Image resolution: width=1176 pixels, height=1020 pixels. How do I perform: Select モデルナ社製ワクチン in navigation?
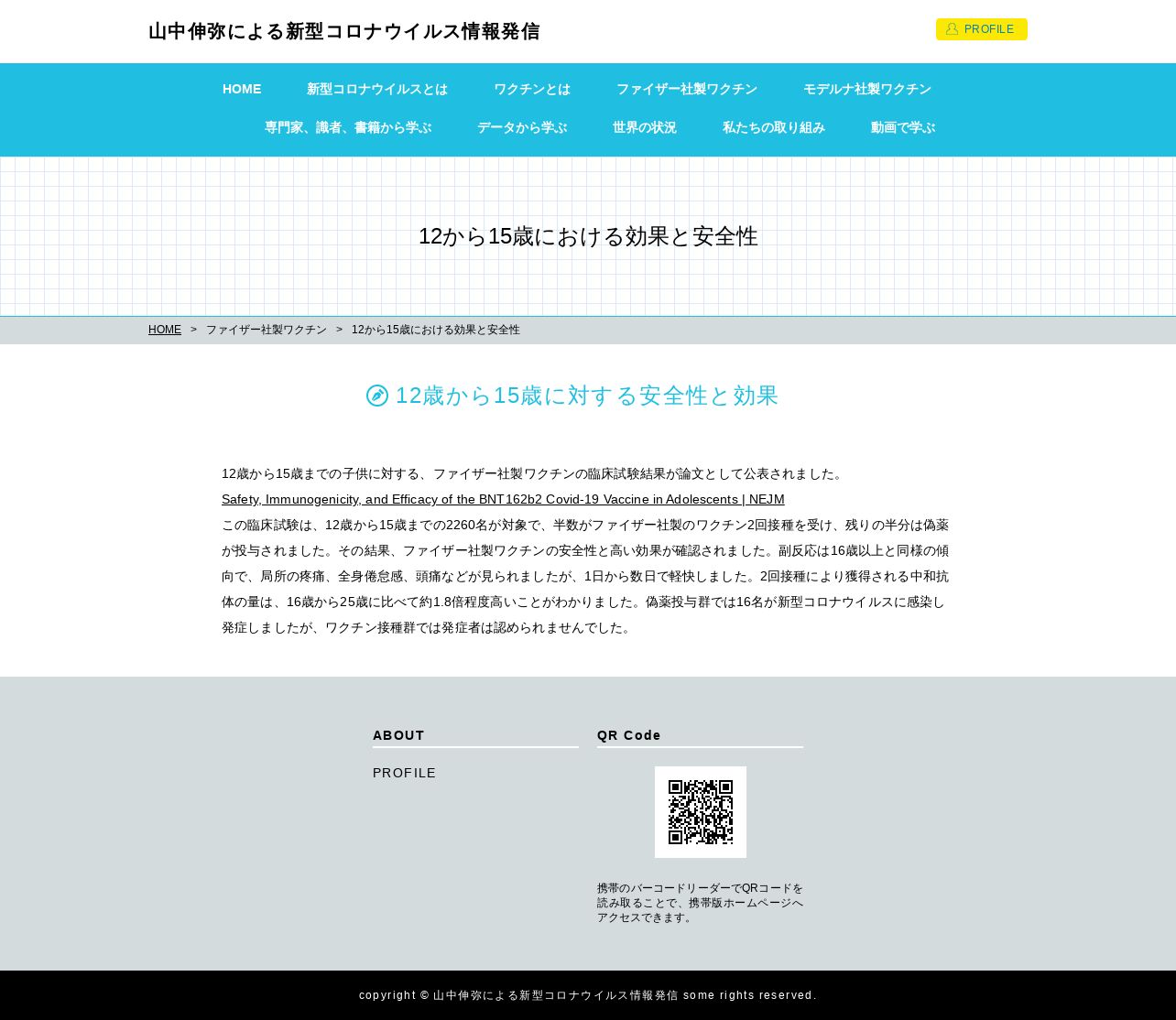pyautogui.click(x=867, y=89)
